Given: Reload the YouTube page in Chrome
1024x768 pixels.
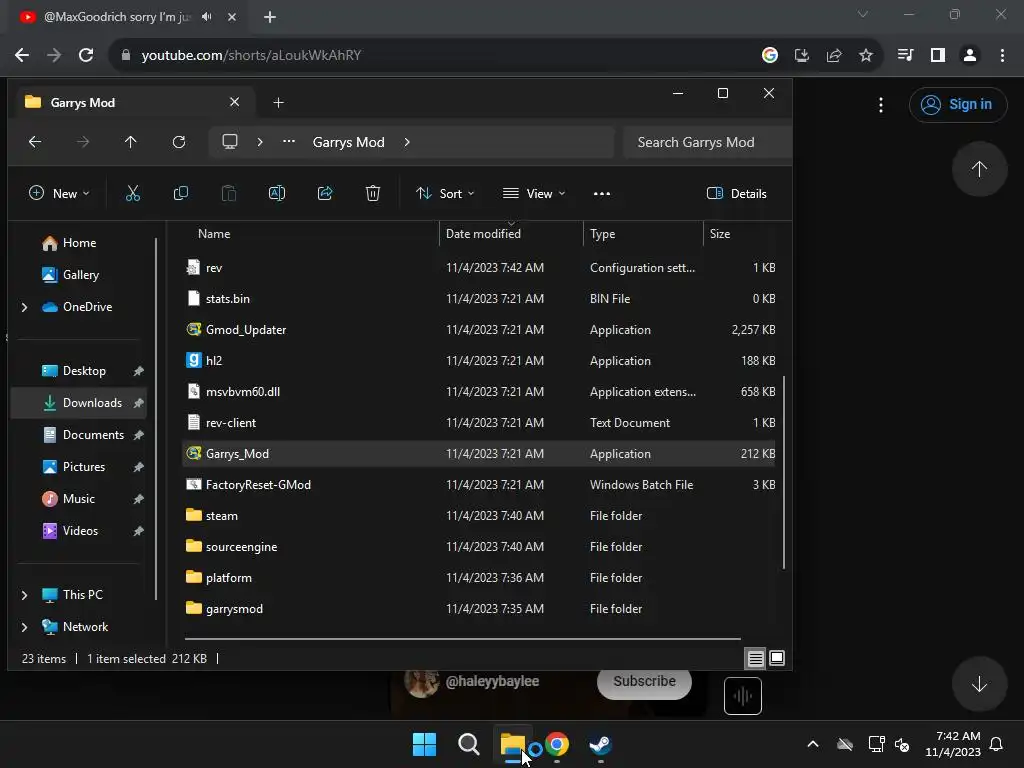Looking at the screenshot, I should pos(86,56).
